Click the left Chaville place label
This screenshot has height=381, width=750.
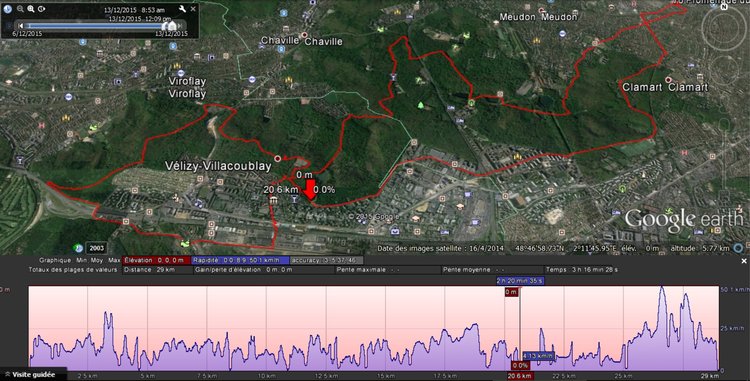[280, 41]
